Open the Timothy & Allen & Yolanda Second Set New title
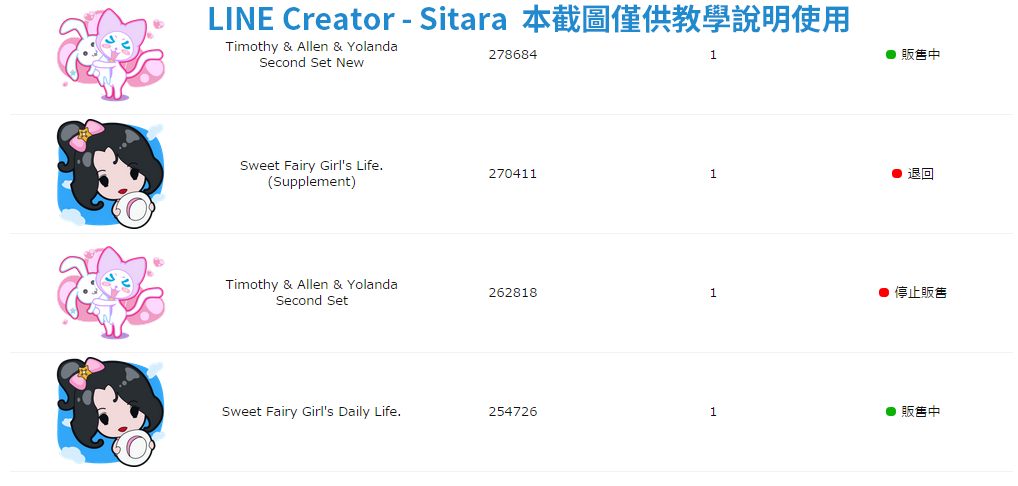 [312, 55]
